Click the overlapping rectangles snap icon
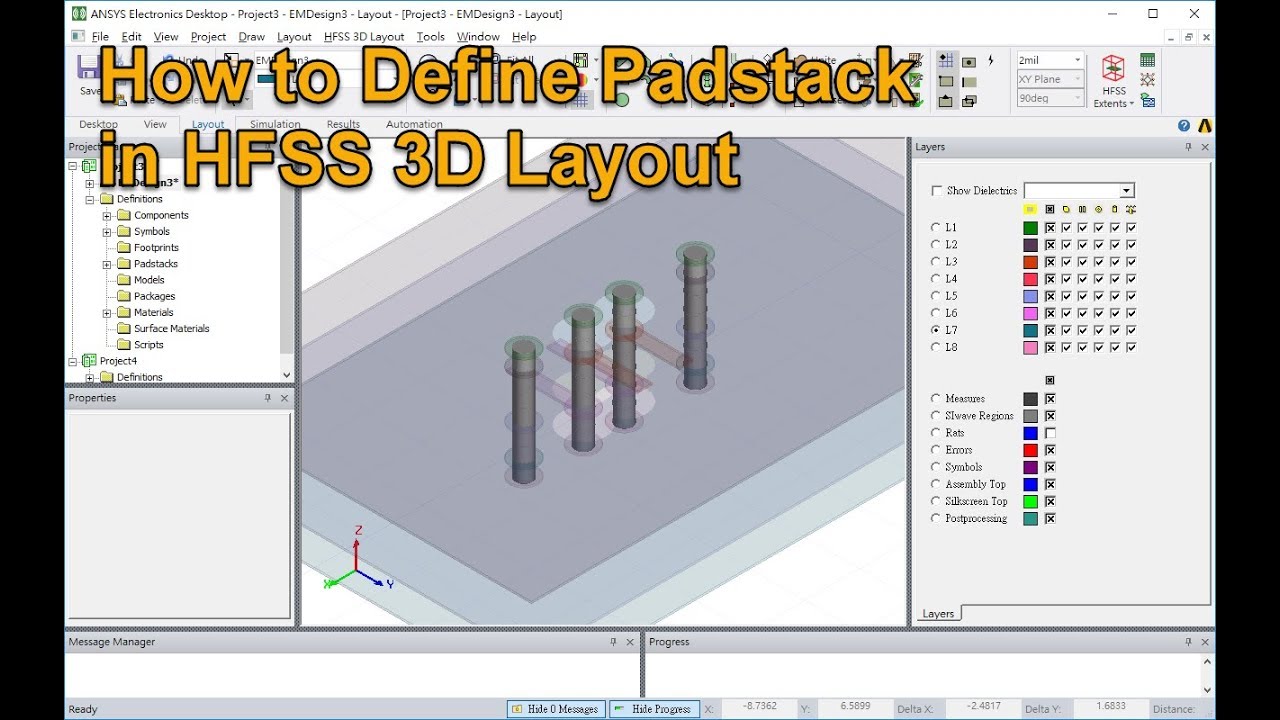Viewport: 1280px width, 720px height. click(968, 101)
